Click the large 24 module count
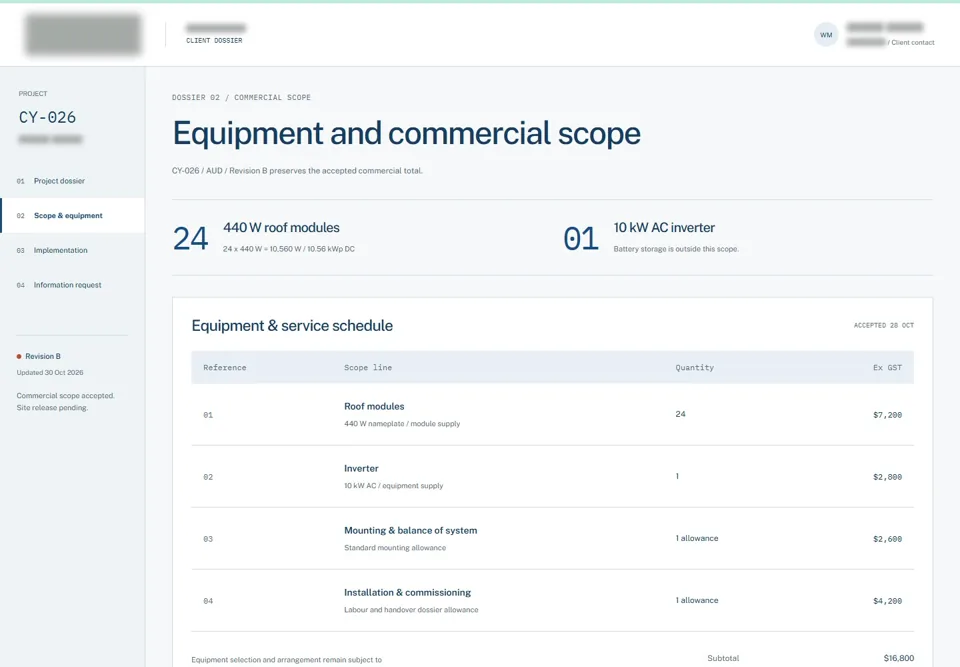 click(x=190, y=238)
